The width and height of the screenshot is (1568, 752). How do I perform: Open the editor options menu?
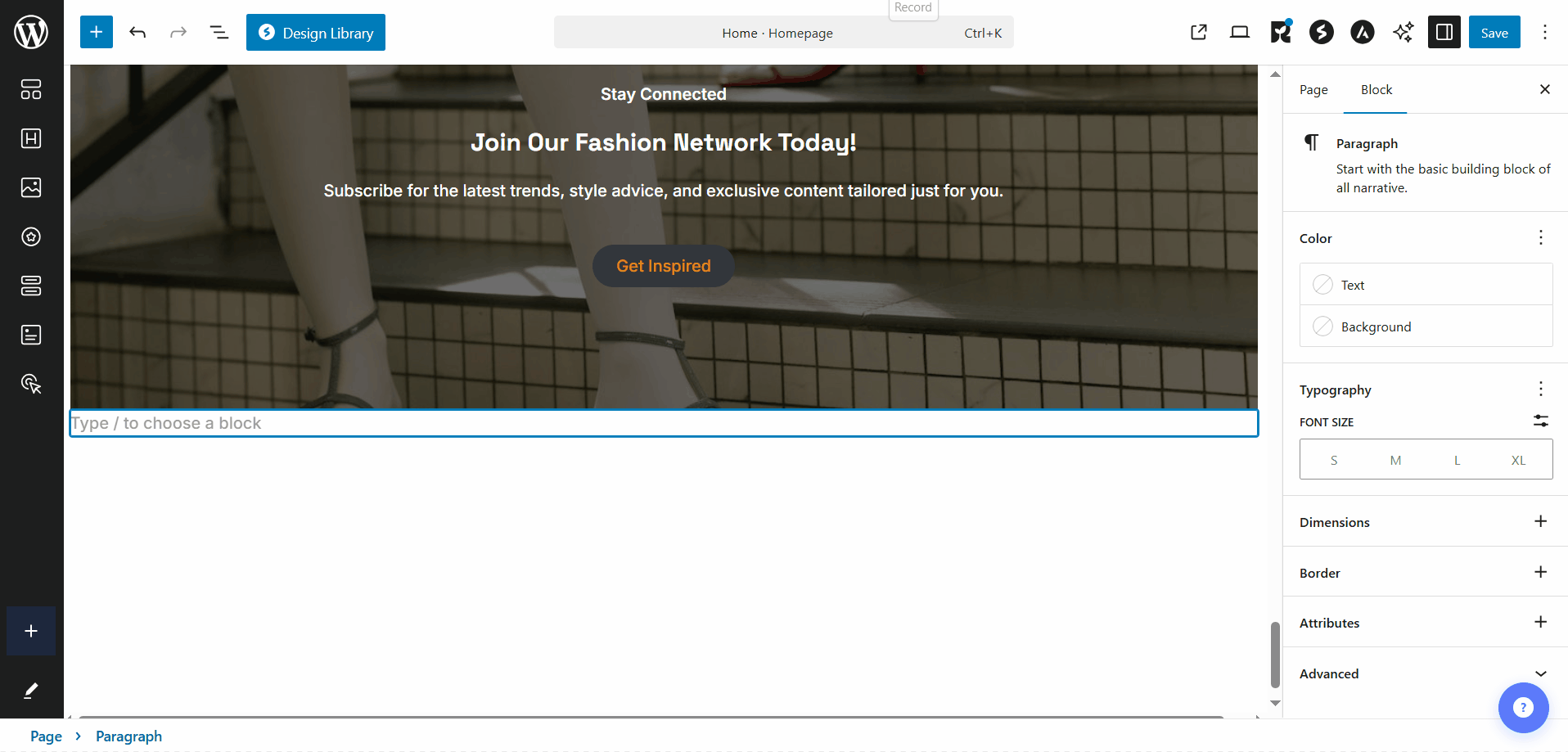(x=1545, y=32)
